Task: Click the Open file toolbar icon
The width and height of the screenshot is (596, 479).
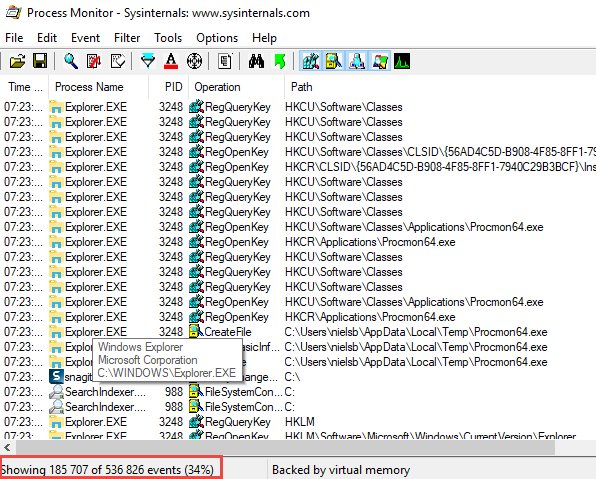Action: click(x=17, y=61)
